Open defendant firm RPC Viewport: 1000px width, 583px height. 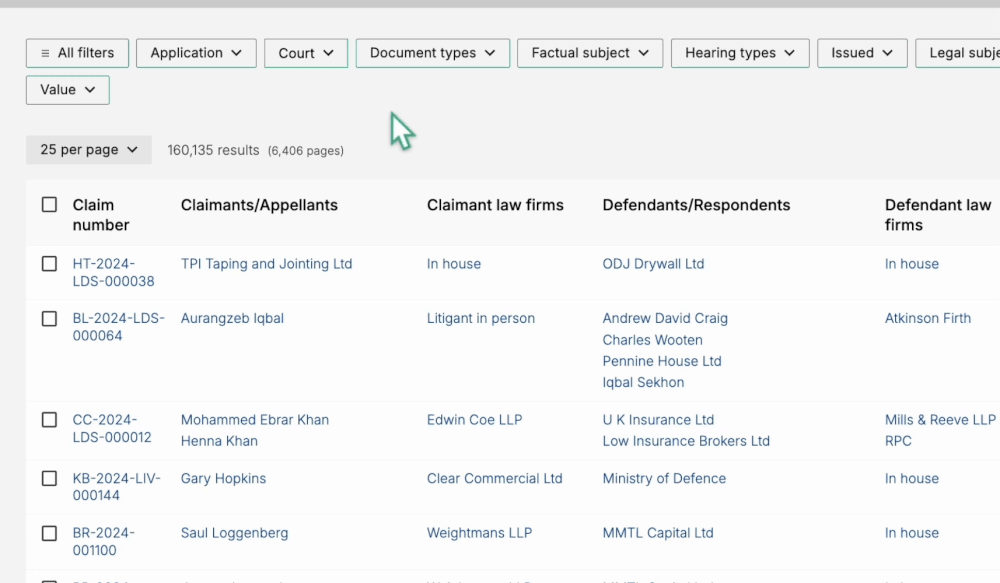898,441
